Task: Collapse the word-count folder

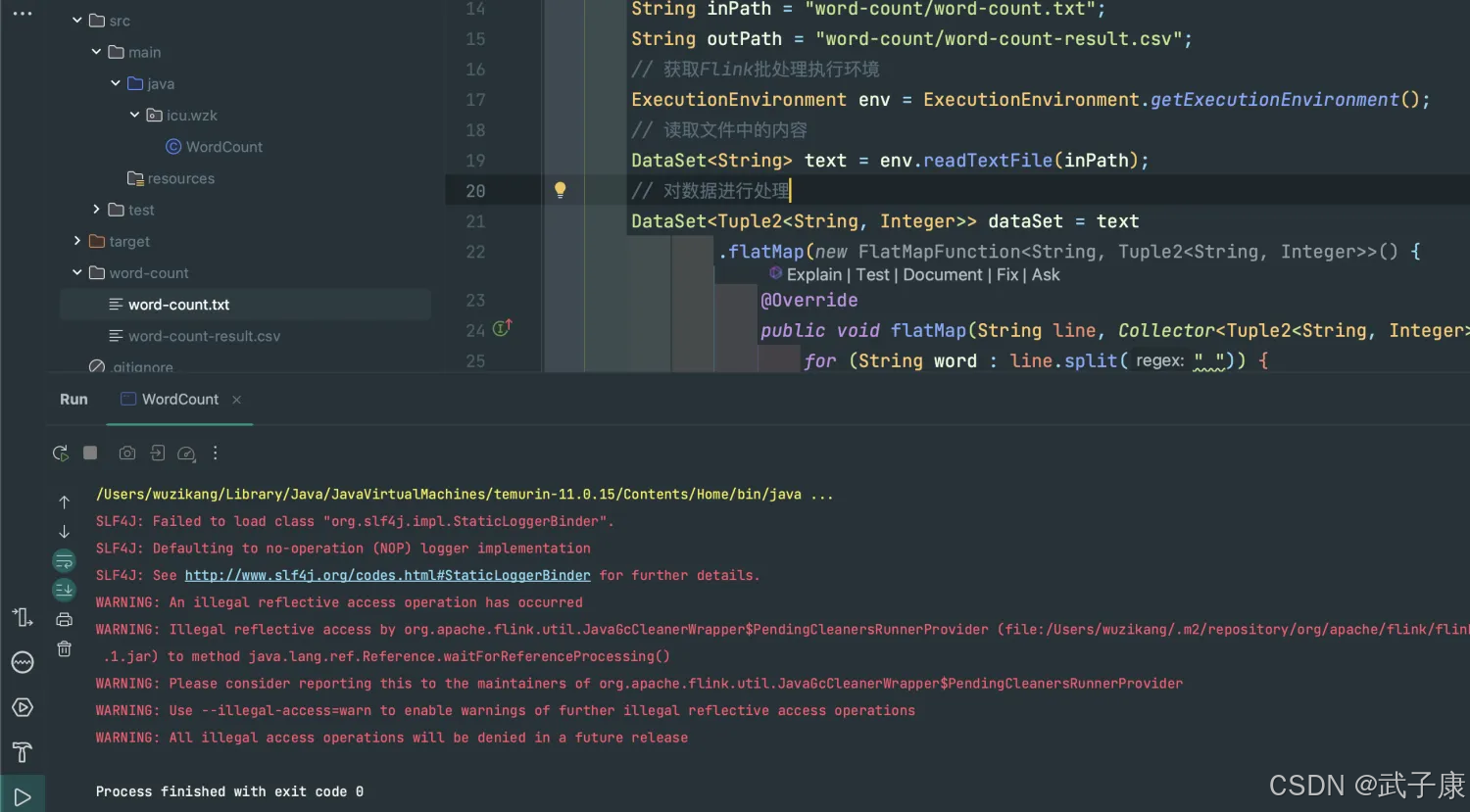Action: click(77, 272)
